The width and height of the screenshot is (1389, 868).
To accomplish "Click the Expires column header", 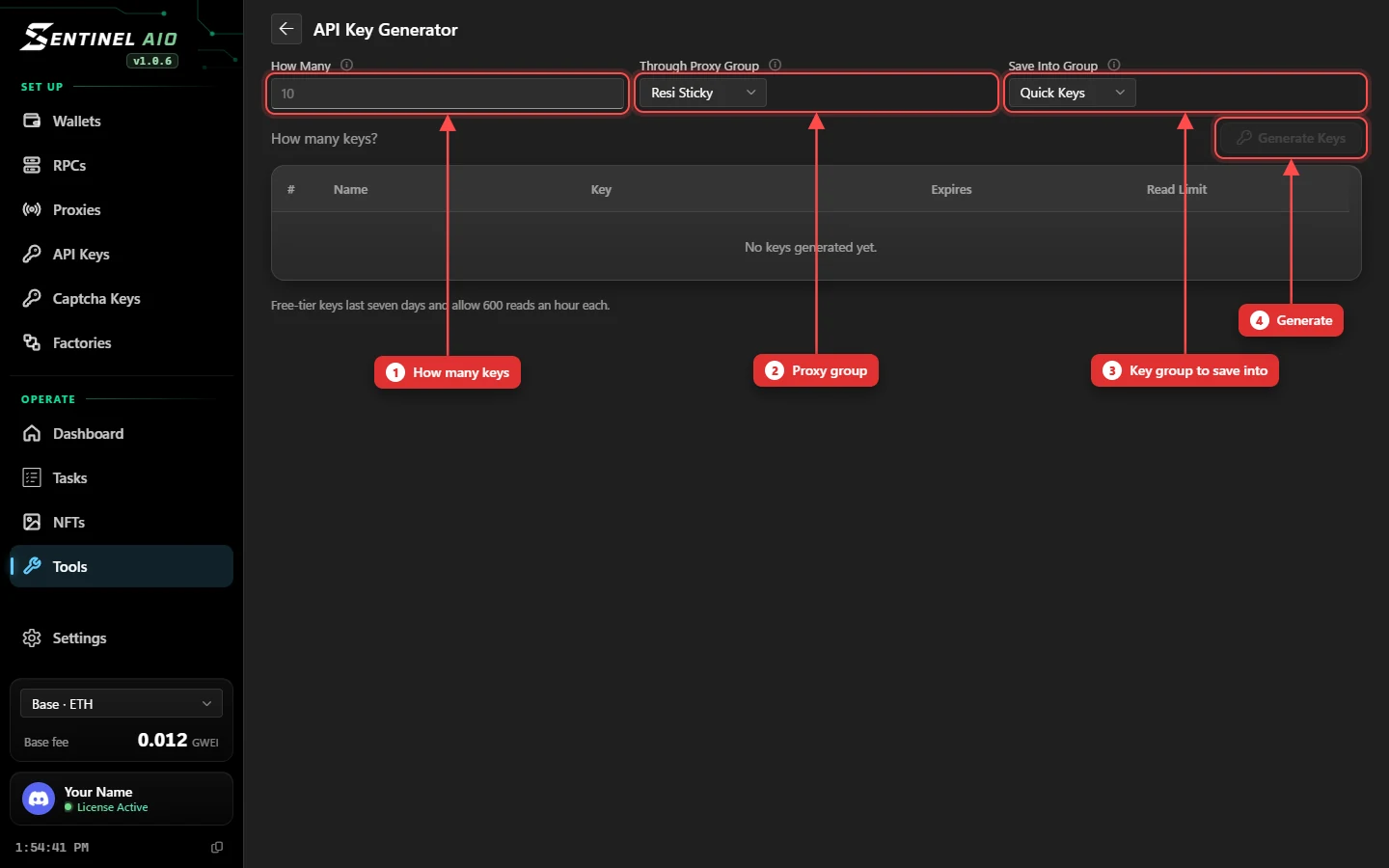I will (951, 189).
